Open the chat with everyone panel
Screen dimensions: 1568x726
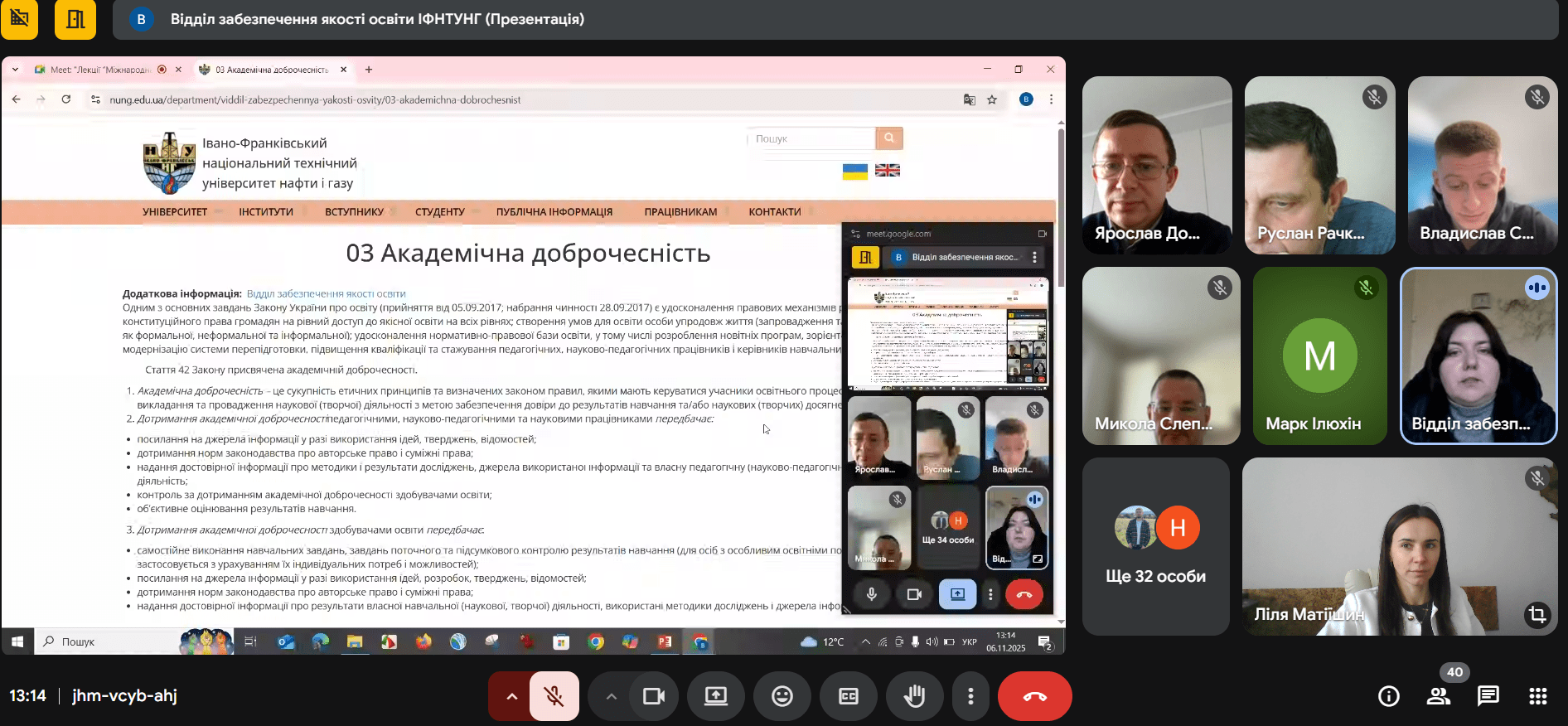tap(1488, 696)
